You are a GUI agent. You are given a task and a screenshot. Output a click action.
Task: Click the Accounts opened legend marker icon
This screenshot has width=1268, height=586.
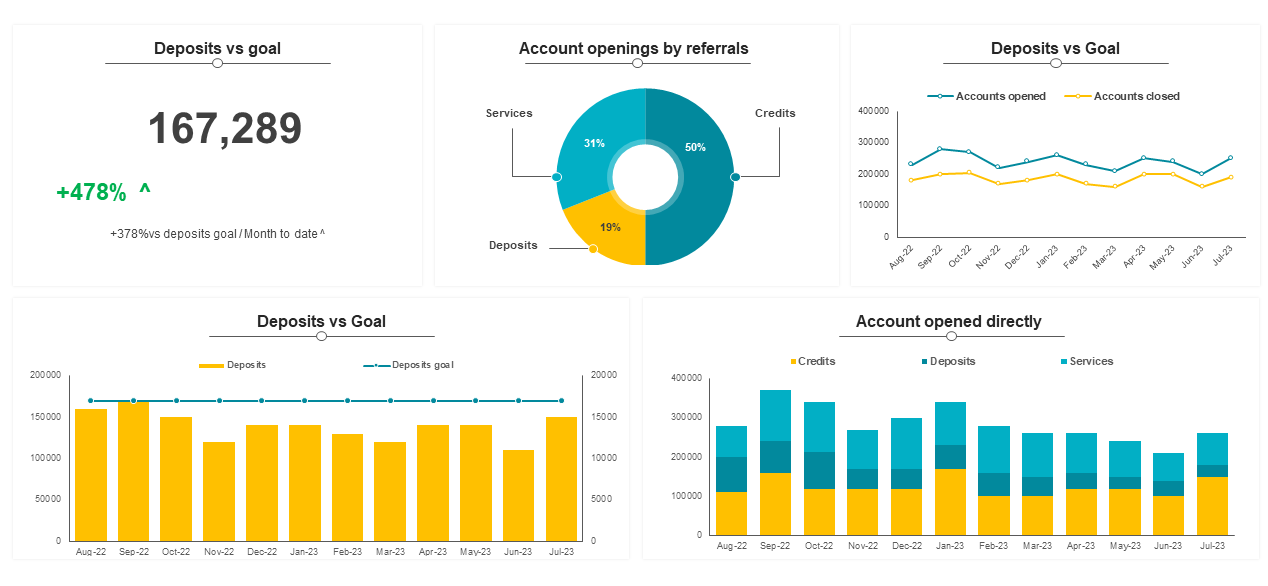(x=938, y=96)
